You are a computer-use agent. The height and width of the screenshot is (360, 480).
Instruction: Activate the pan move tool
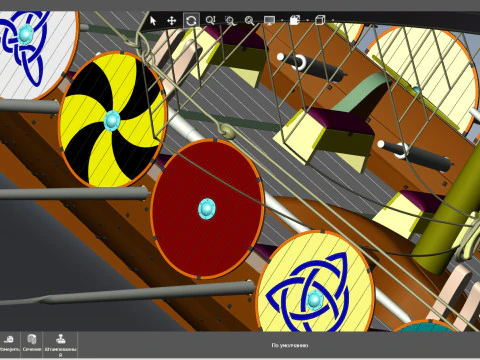(172, 21)
